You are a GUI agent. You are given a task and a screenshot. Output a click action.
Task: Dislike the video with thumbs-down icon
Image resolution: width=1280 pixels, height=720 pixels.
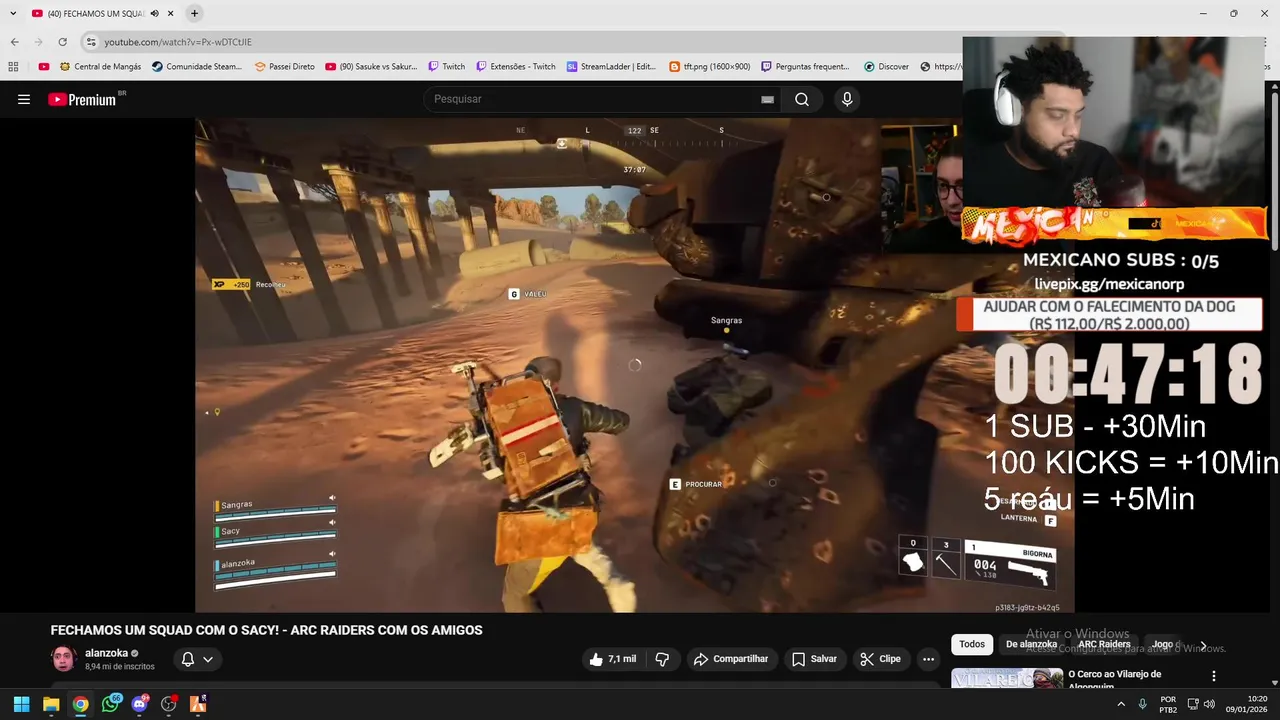662,659
